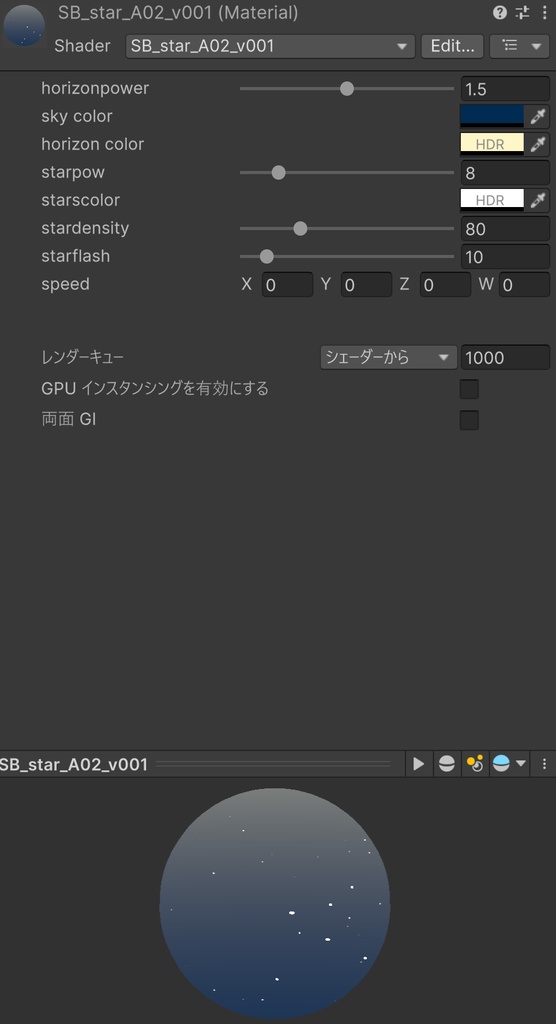Pick starscolor with the eyedropper
This screenshot has width=556, height=1024.
coord(537,200)
